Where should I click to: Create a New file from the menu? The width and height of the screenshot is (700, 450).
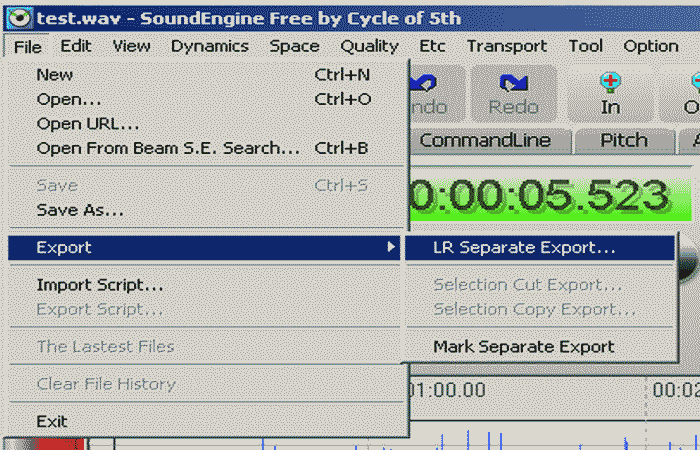tap(54, 74)
